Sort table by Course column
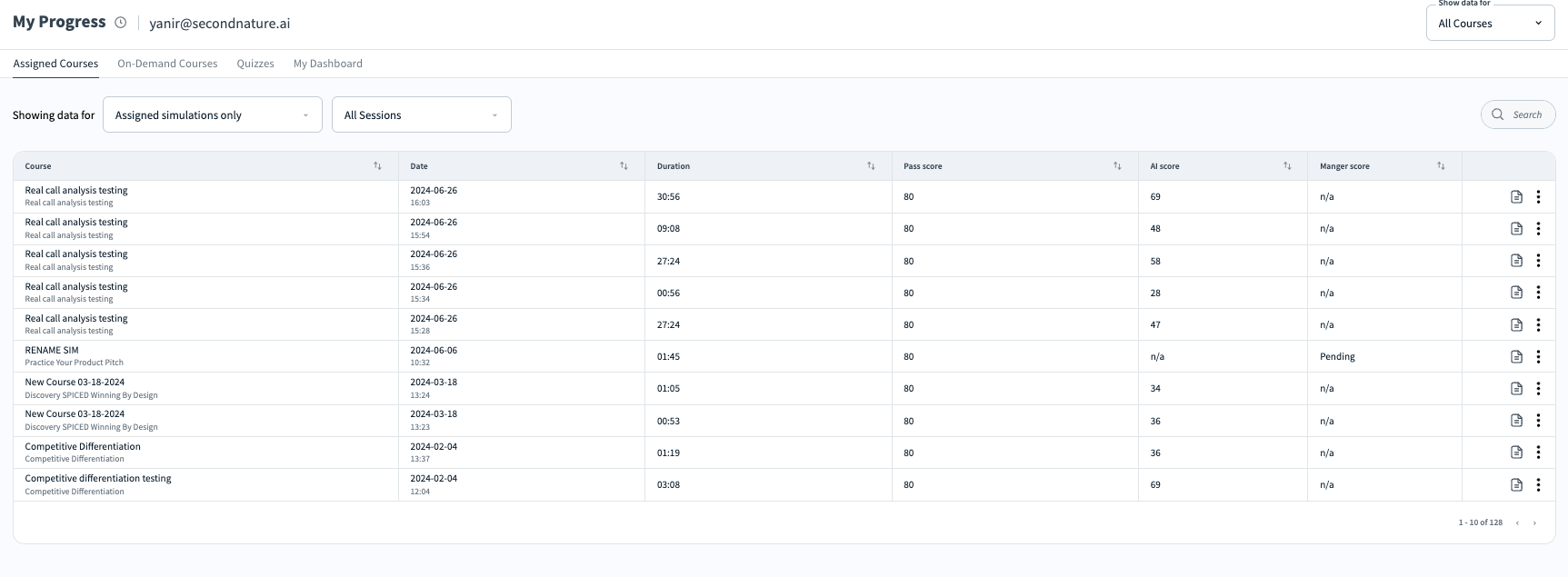The height and width of the screenshot is (577, 1568). [x=377, y=166]
